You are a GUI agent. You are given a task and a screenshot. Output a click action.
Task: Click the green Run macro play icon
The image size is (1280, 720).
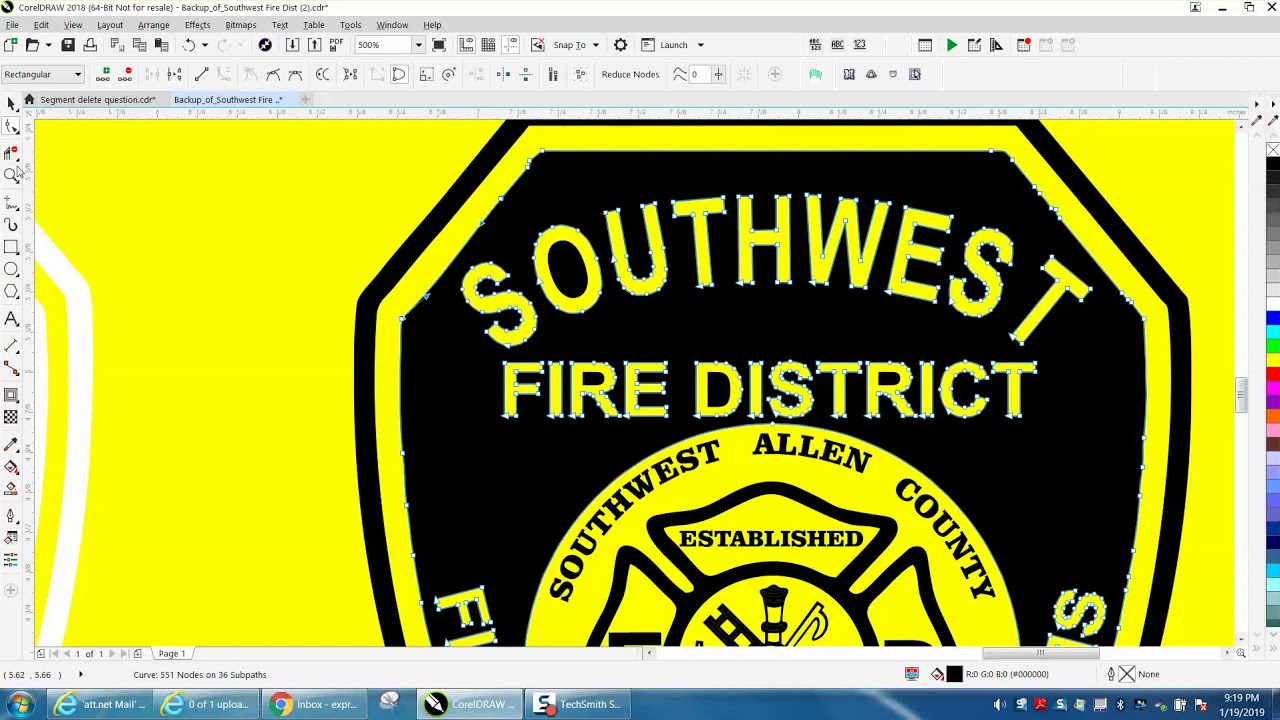click(951, 45)
